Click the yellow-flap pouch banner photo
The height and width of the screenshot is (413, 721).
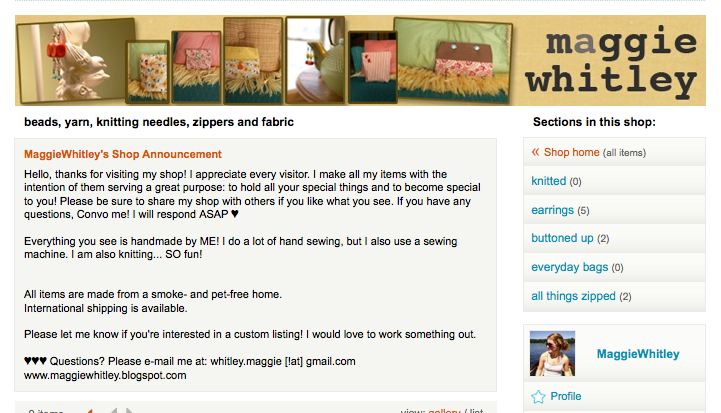pos(253,60)
